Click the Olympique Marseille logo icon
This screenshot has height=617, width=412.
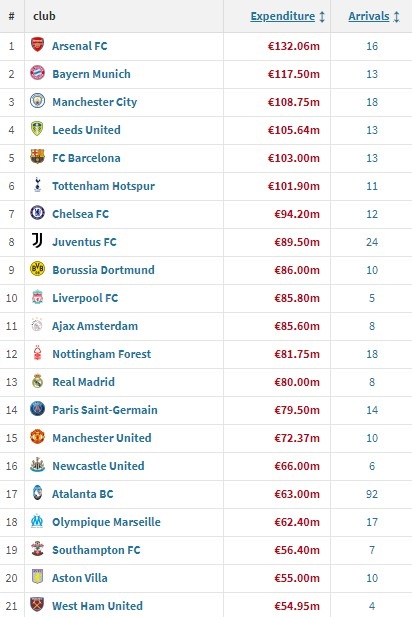[x=37, y=521]
